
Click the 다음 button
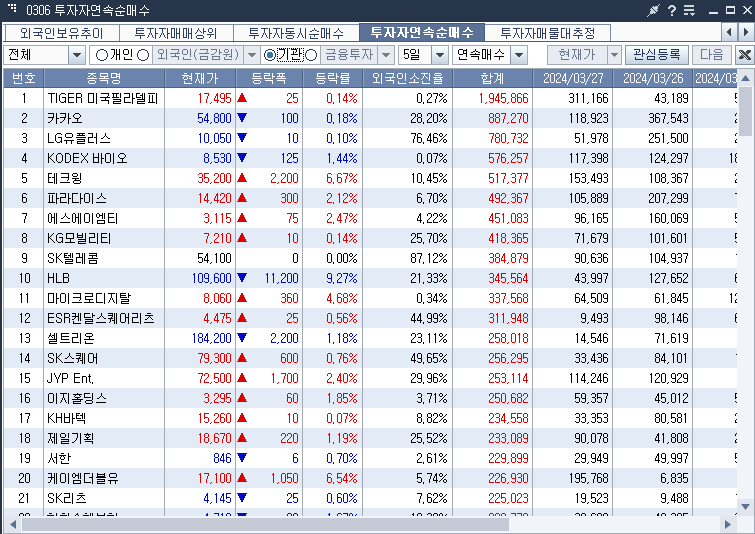(x=712, y=55)
